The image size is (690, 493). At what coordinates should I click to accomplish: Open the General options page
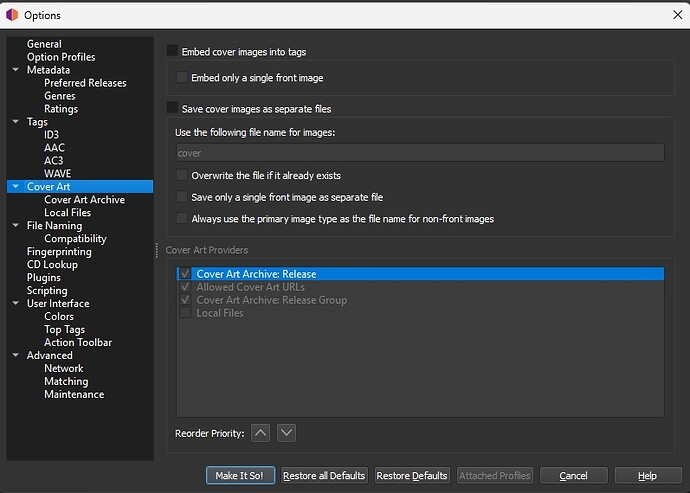coord(44,44)
